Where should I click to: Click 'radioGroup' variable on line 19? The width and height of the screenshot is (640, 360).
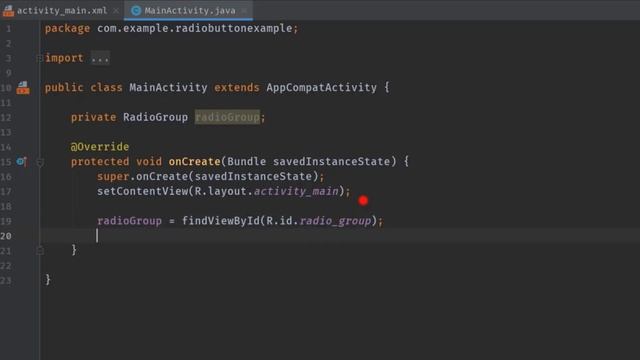129,221
